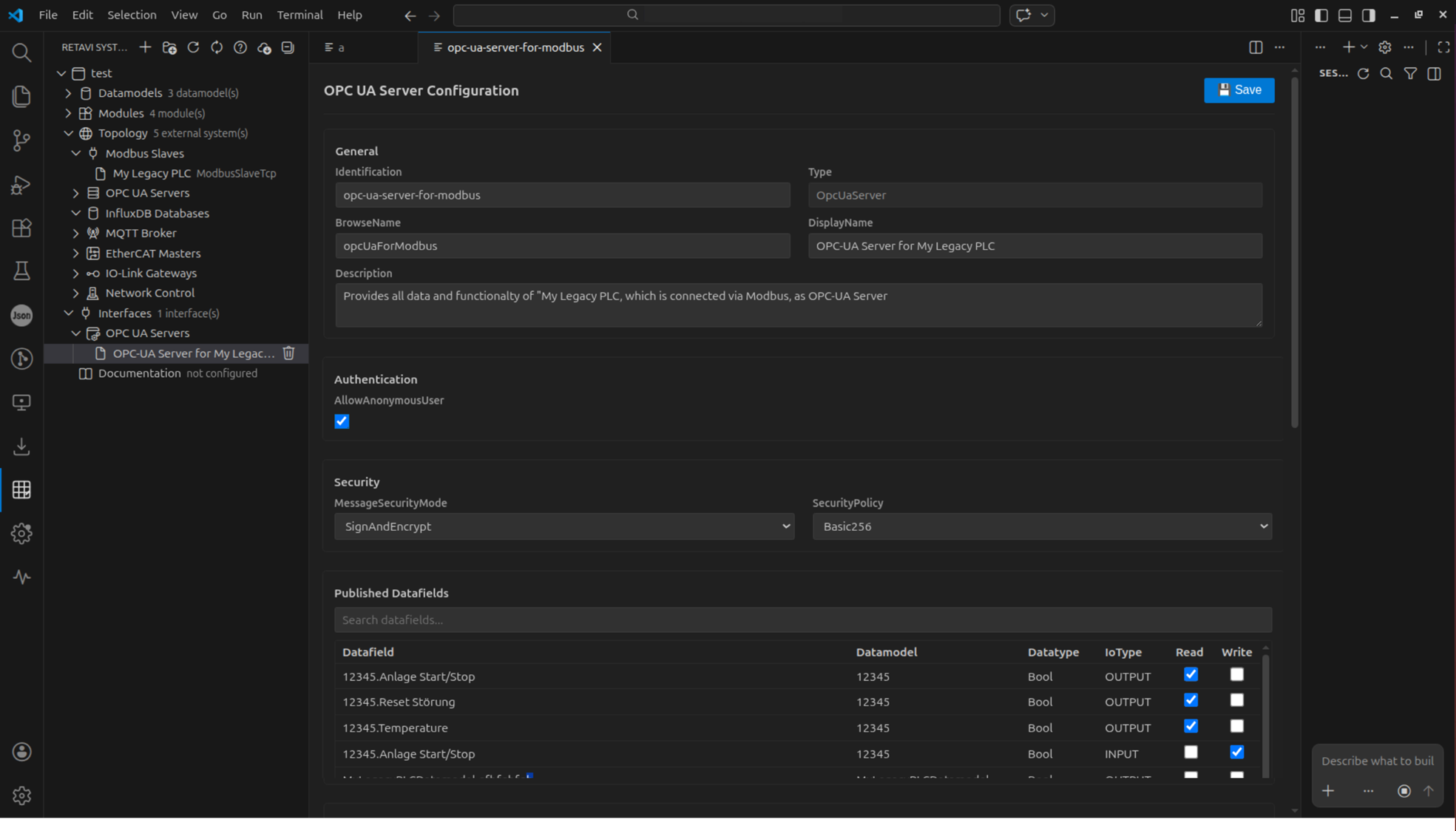
Task: Click the help question mark icon in sidebar header
Action: point(240,47)
